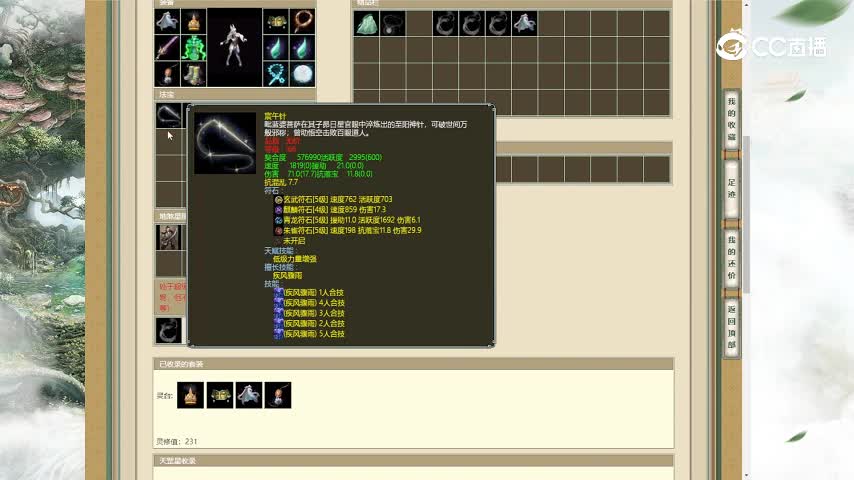This screenshot has width=854, height=480.
Task: Click the 青龙符石[5级] rune row
Action: [x=347, y=220]
